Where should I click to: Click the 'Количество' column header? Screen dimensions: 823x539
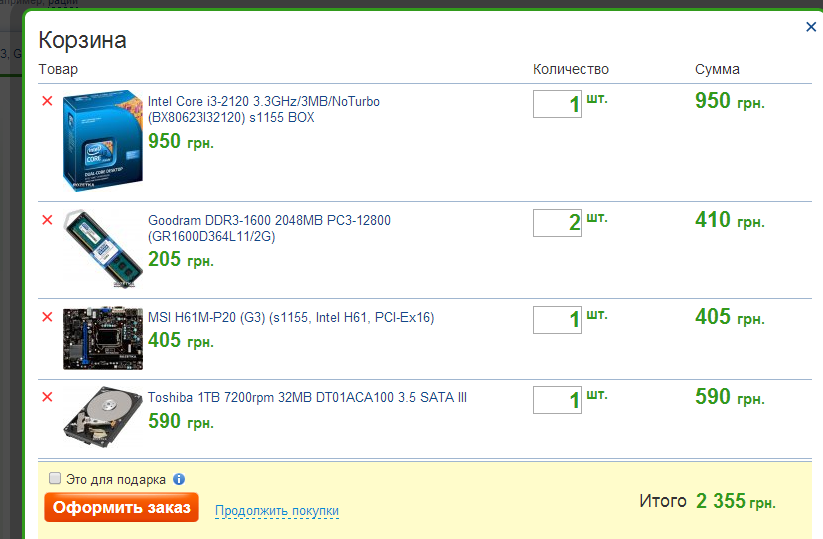click(x=571, y=69)
